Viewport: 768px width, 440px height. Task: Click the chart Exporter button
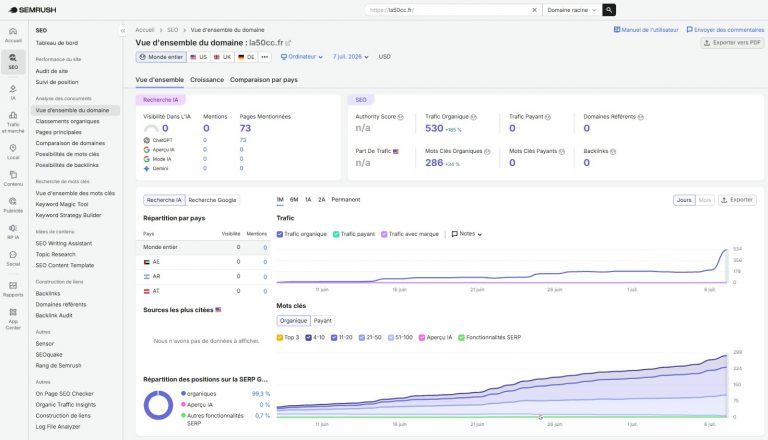point(737,200)
